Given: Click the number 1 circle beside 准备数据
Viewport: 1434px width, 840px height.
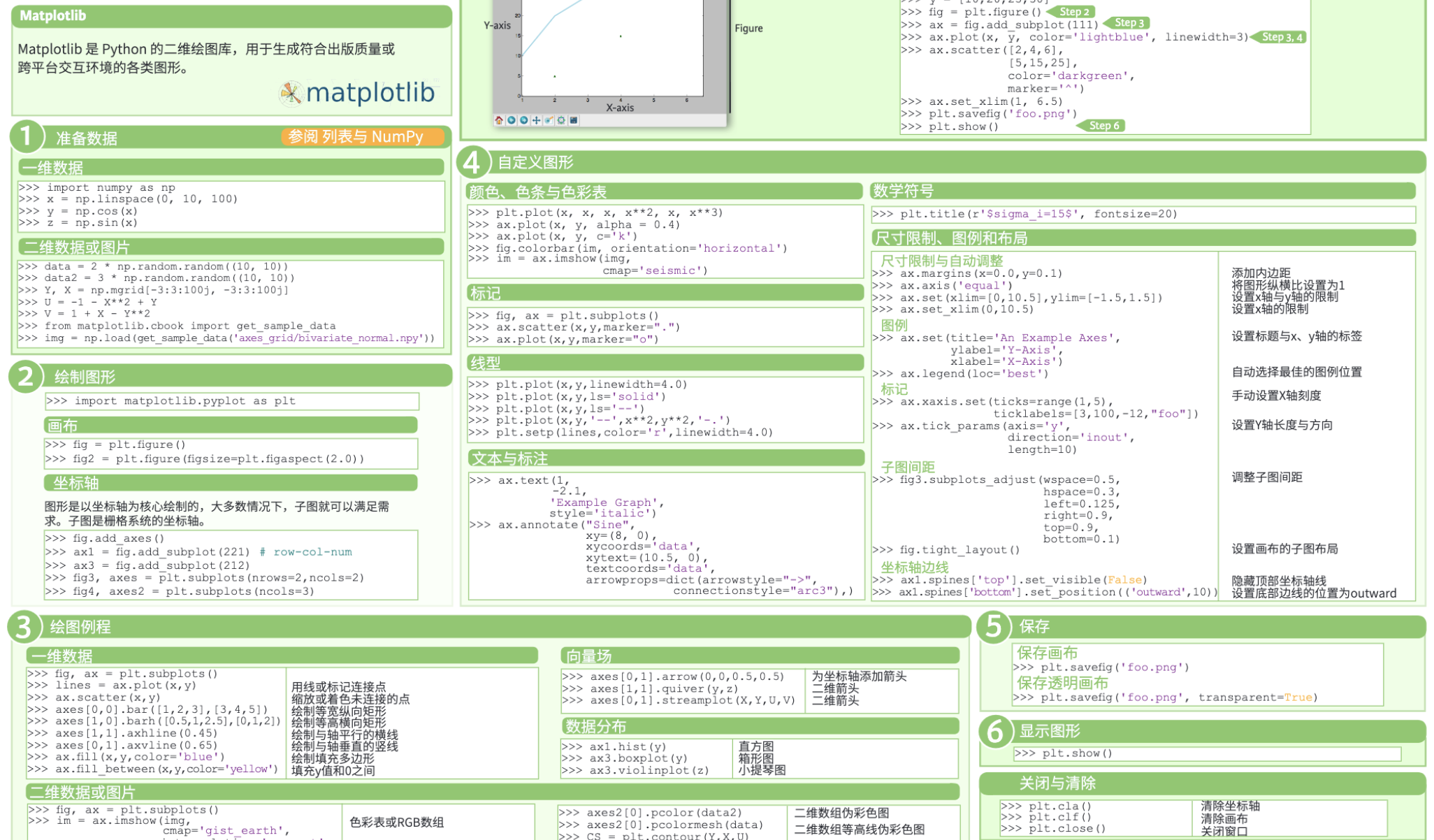Looking at the screenshot, I should pyautogui.click(x=27, y=136).
